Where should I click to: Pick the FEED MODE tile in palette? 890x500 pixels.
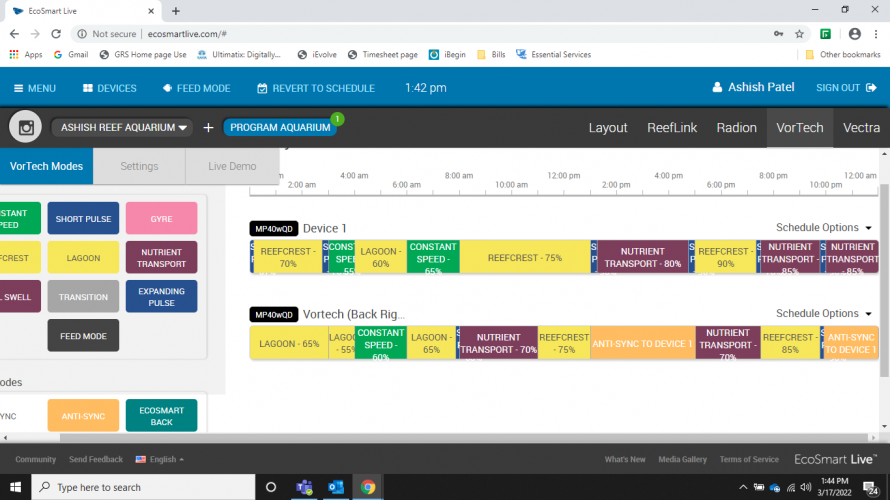[83, 336]
